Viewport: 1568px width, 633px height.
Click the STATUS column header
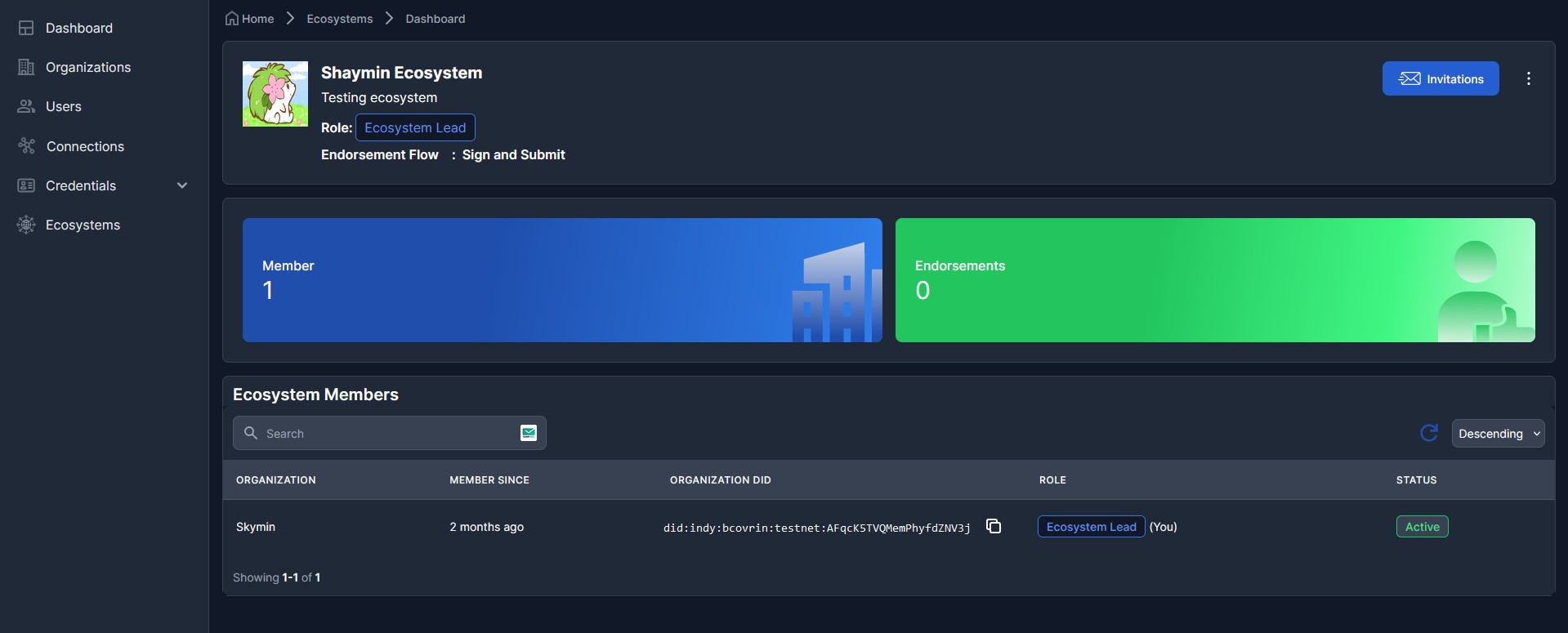pyautogui.click(x=1416, y=480)
